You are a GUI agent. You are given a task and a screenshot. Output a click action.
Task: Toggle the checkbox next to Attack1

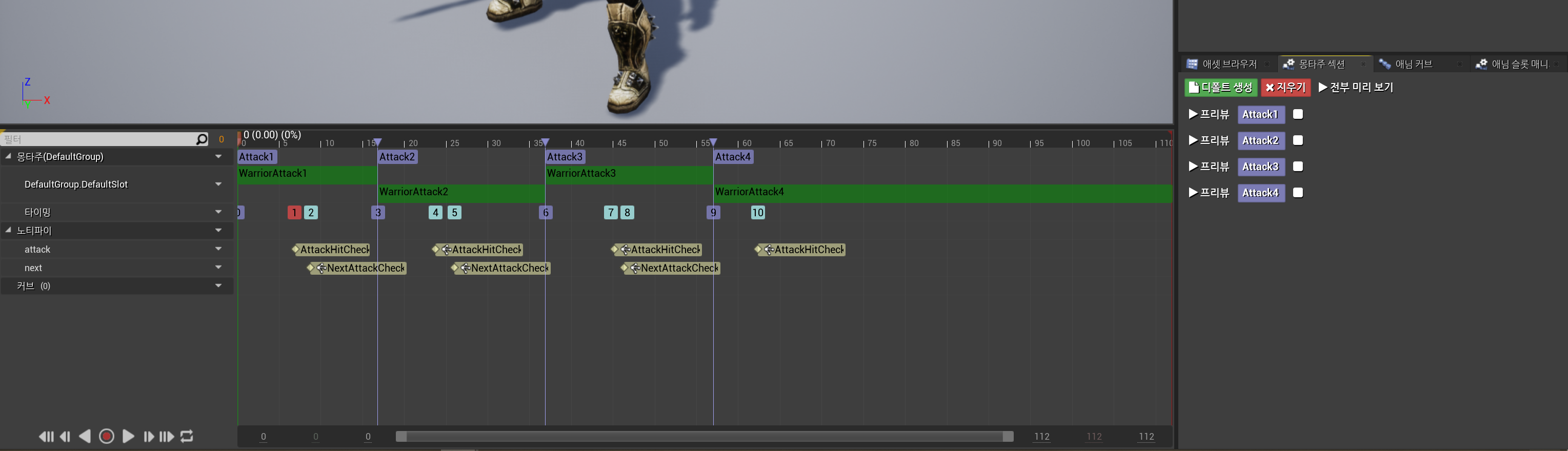coord(1298,114)
